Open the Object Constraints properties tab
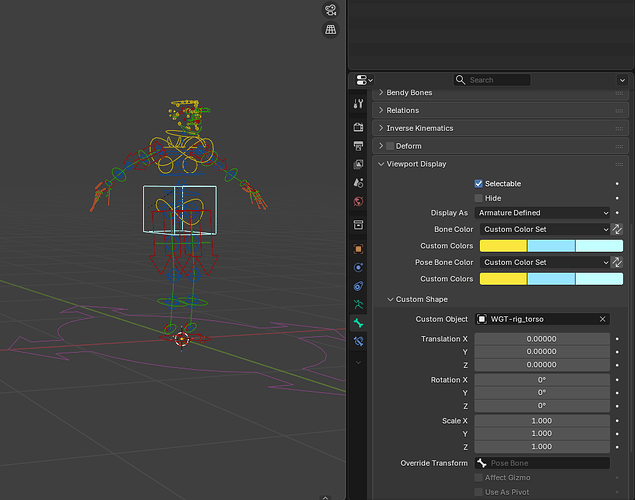Image resolution: width=635 pixels, height=500 pixels. (x=358, y=286)
